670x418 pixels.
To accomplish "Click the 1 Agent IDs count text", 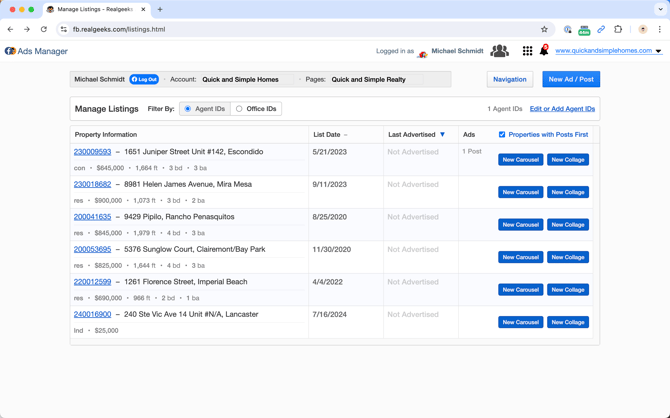I will pyautogui.click(x=505, y=109).
